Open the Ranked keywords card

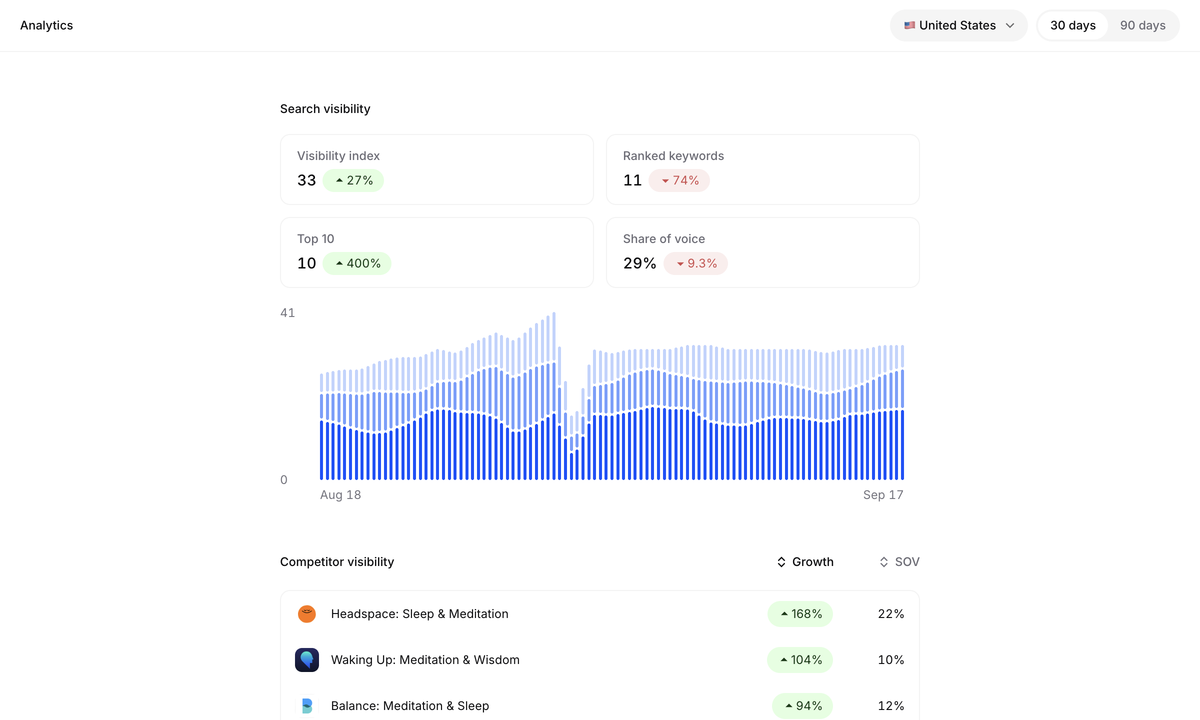click(x=763, y=170)
